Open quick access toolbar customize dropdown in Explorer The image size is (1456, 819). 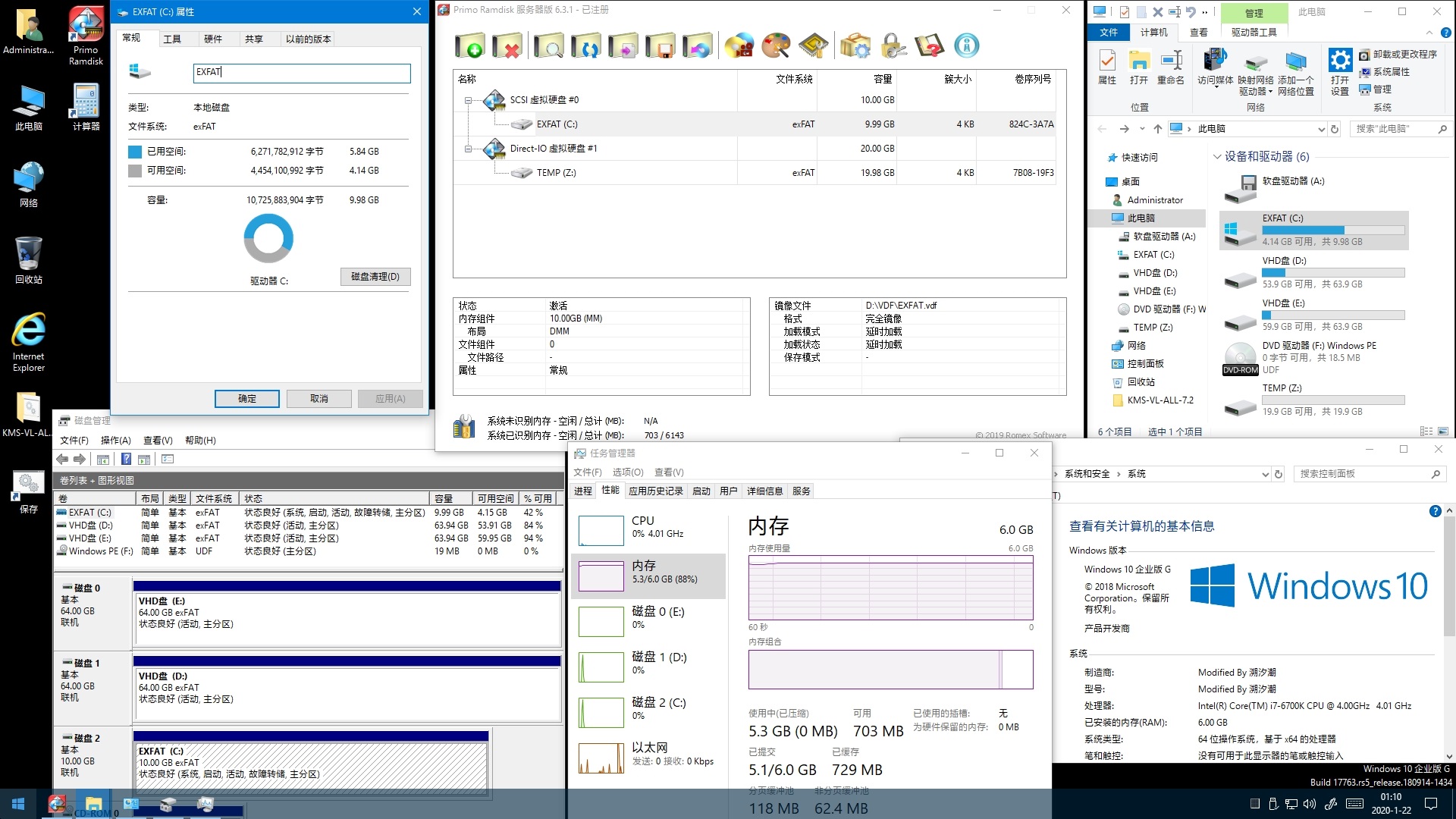pyautogui.click(x=1205, y=12)
